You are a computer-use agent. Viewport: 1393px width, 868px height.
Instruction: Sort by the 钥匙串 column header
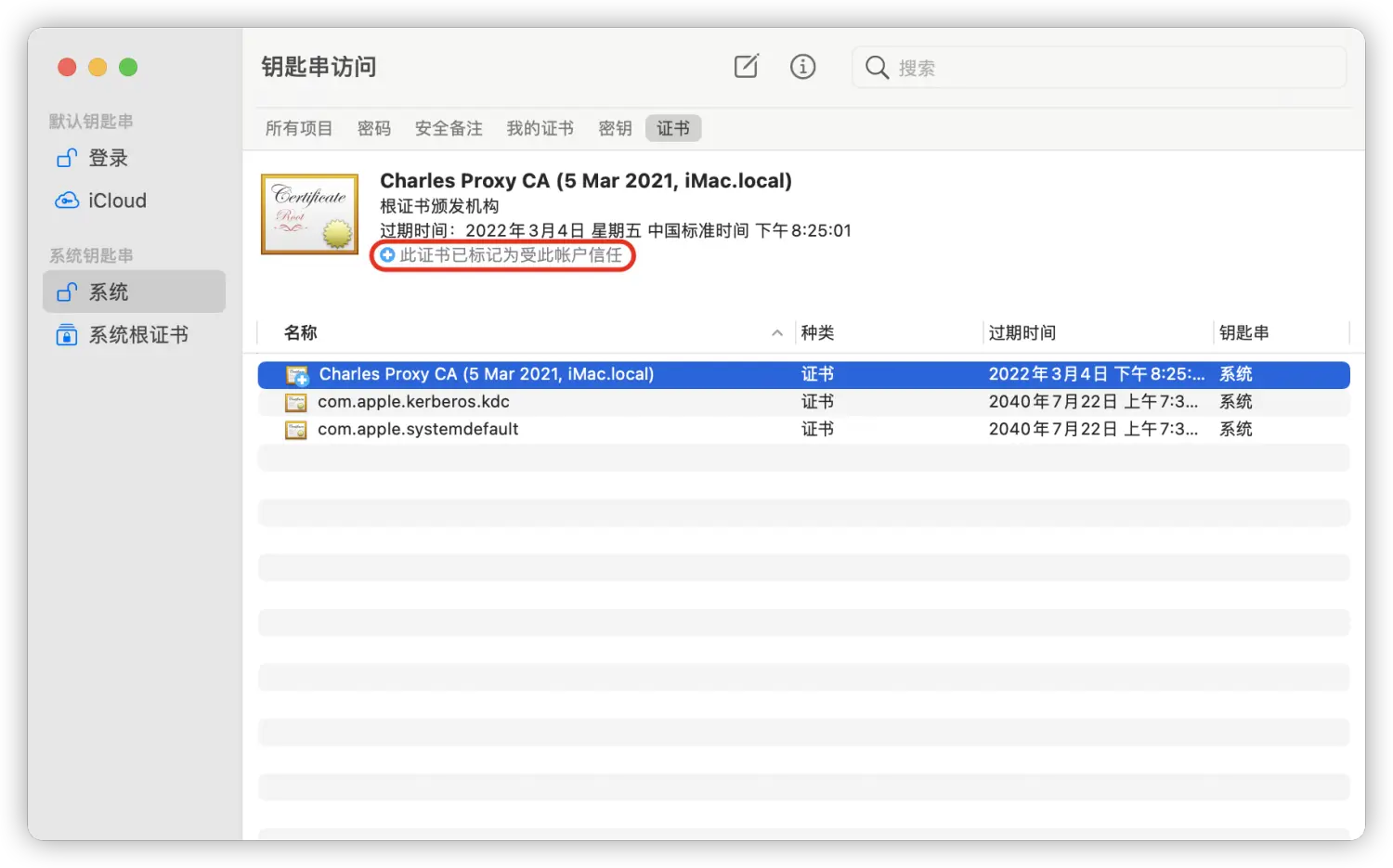click(x=1243, y=332)
